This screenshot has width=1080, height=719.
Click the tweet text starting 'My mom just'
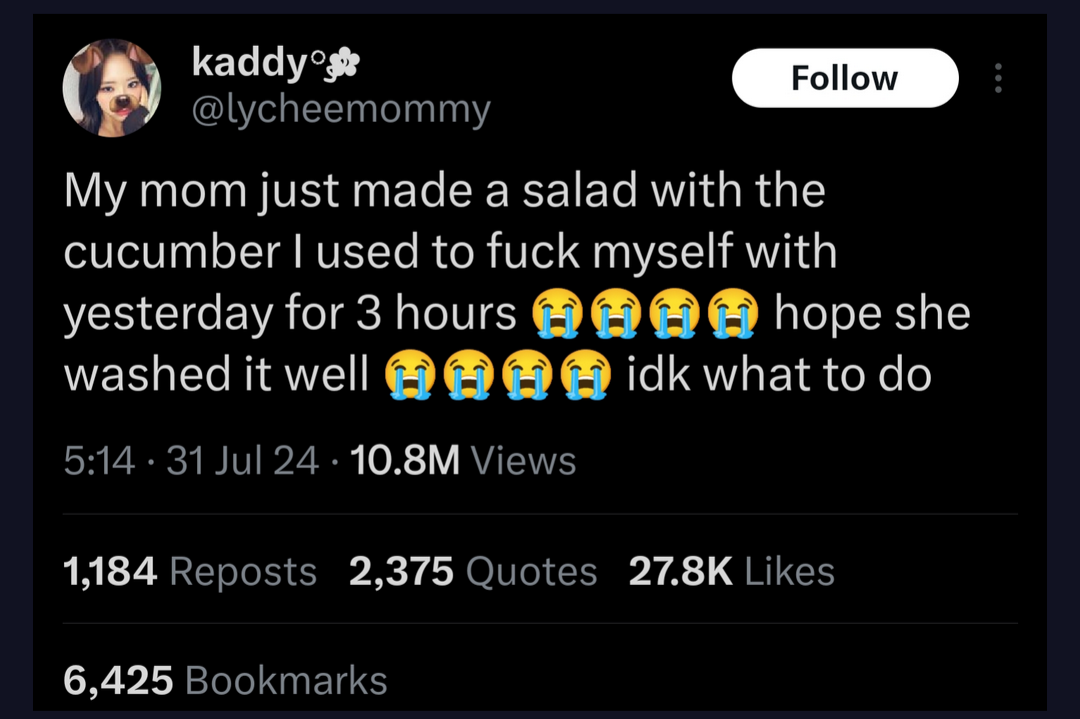coord(445,190)
